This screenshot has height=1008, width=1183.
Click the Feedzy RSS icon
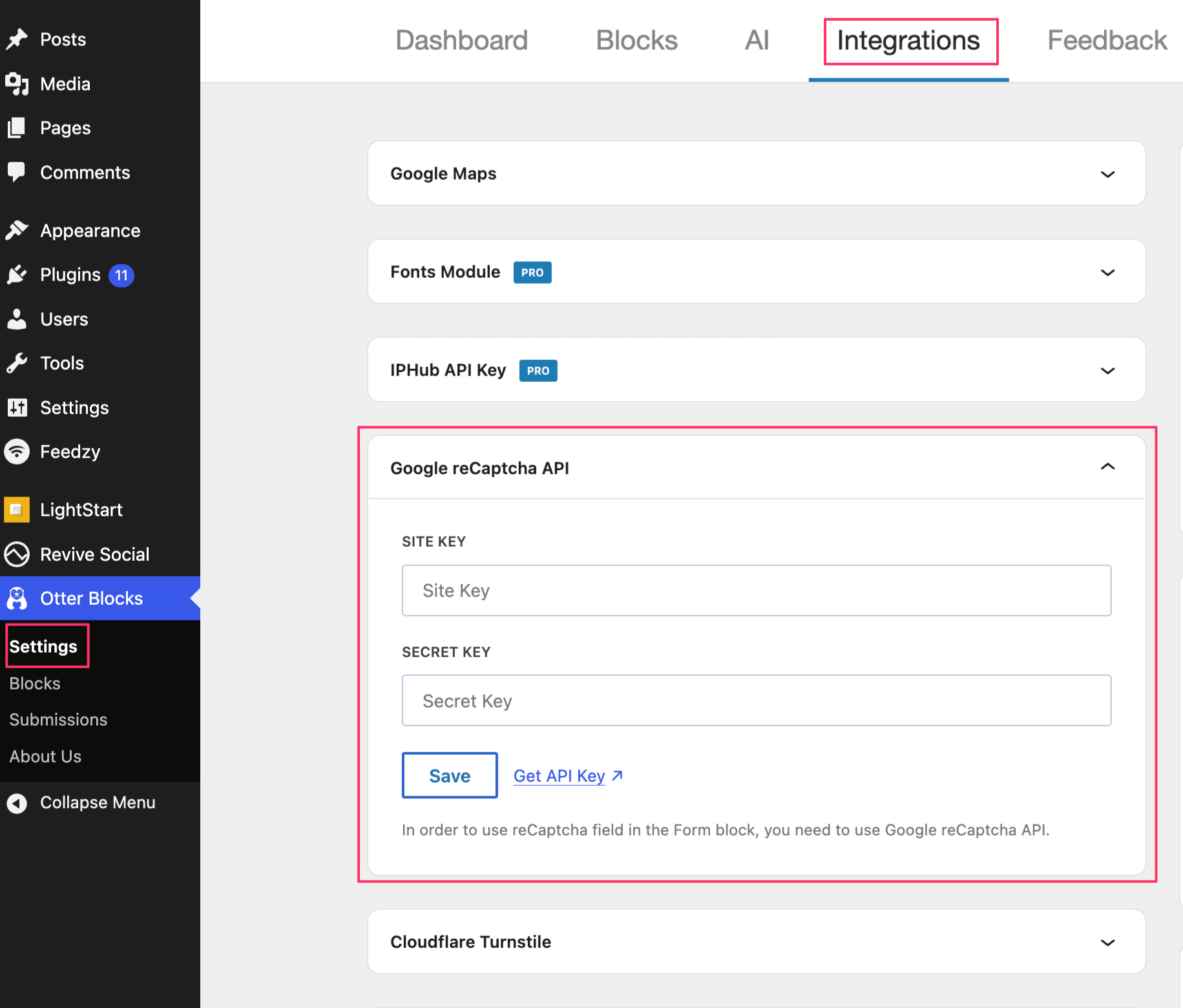[17, 452]
